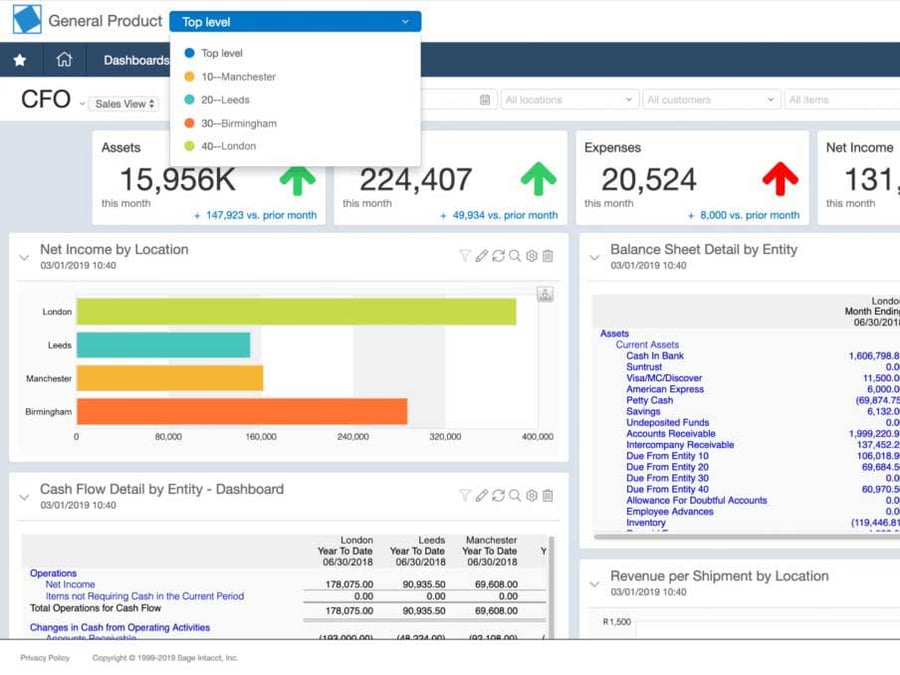Open the Top level entity dropdown
This screenshot has width=900, height=675.
tap(295, 20)
